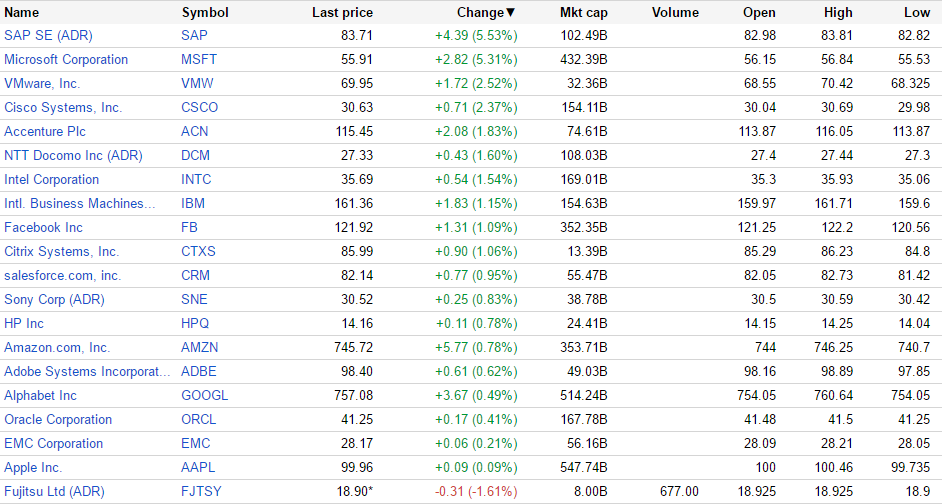942x504 pixels.
Task: Click the AMZN ticker symbol link
Action: coord(200,347)
